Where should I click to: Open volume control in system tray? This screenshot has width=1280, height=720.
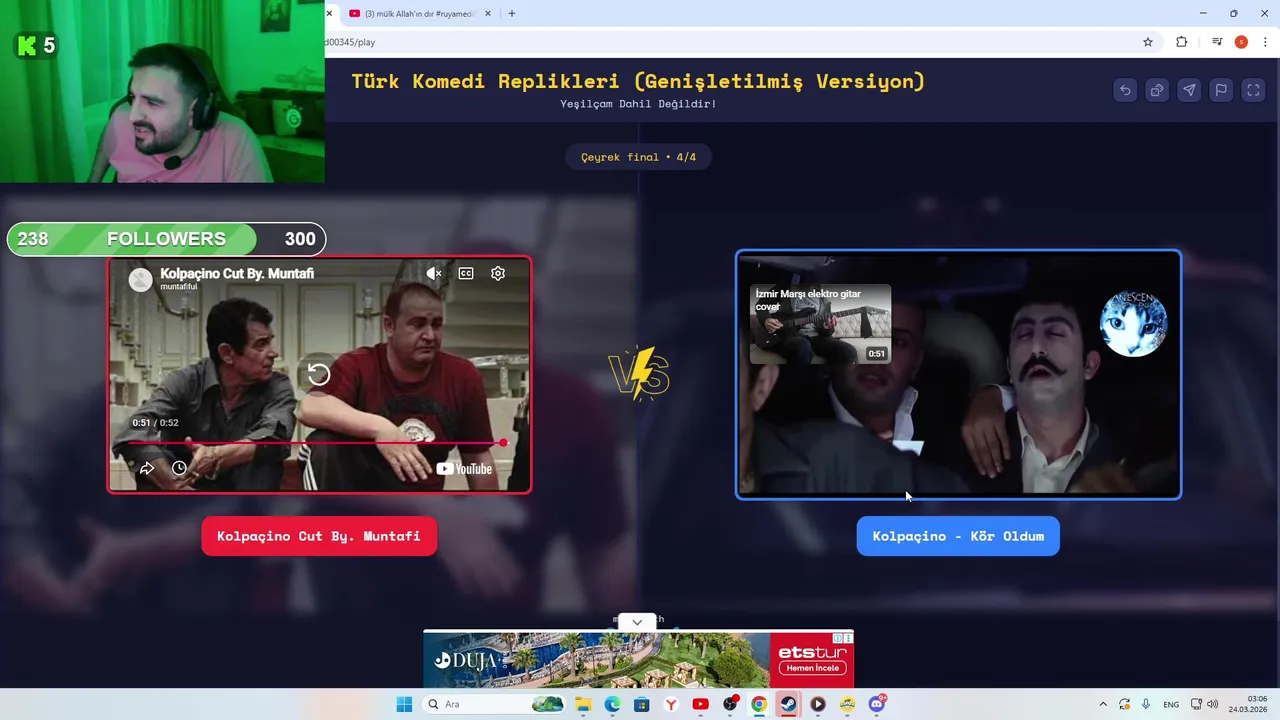tap(1213, 704)
